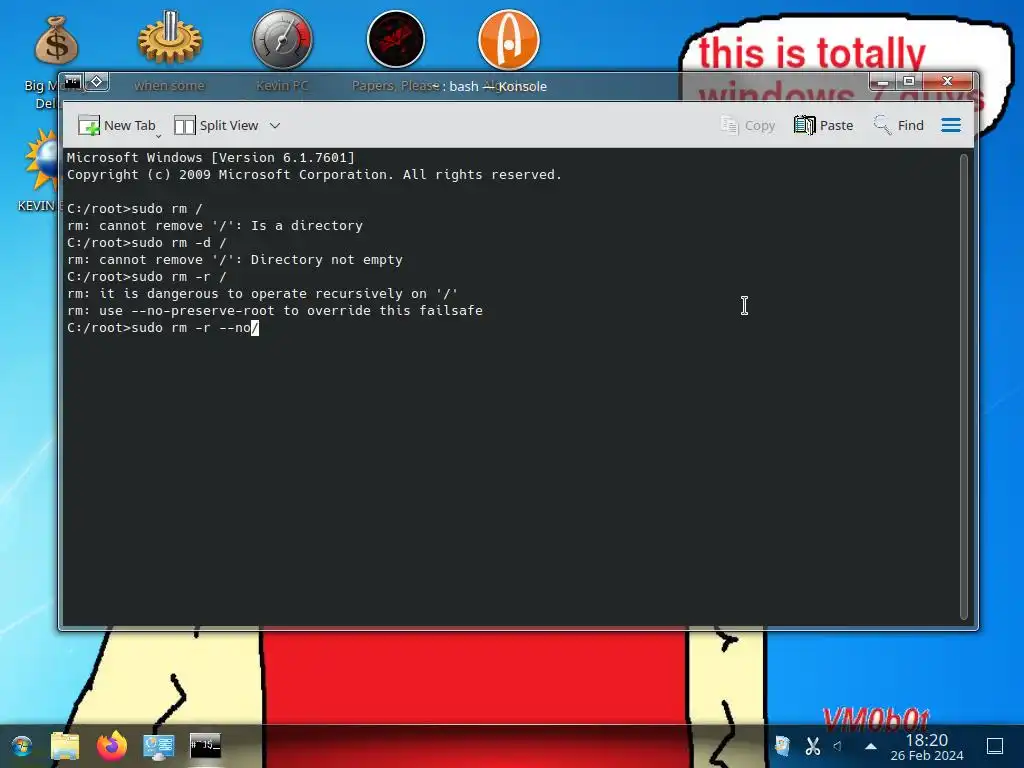The width and height of the screenshot is (1024, 768).
Task: Open the Papers, Please desktop icon
Action: click(396, 39)
